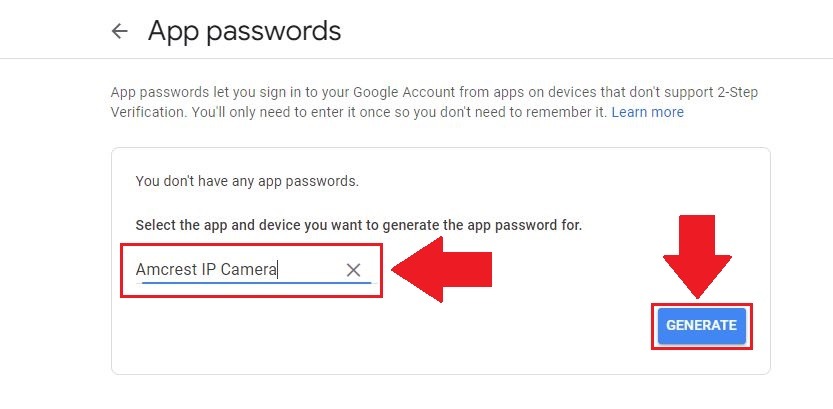
Task: Open the Learn more link
Action: [x=647, y=112]
